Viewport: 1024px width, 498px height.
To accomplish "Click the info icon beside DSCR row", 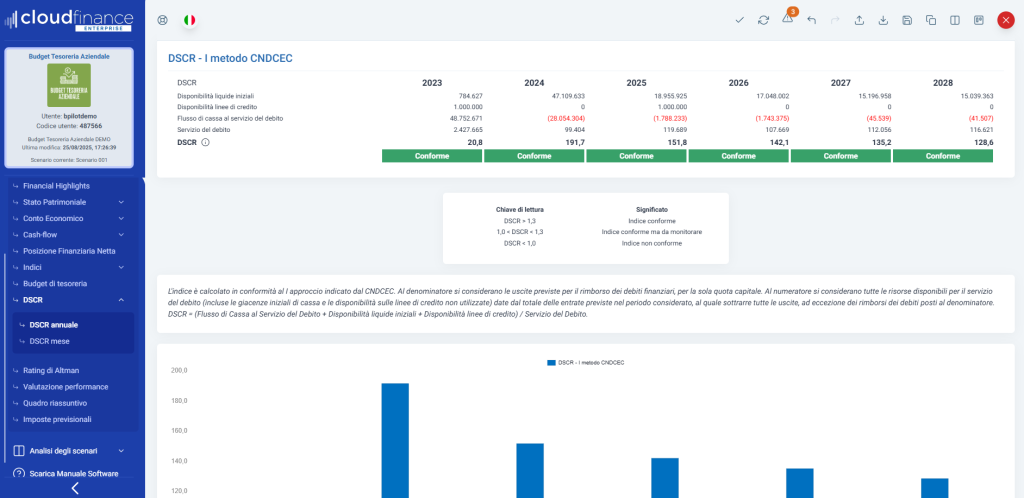I will click(205, 143).
